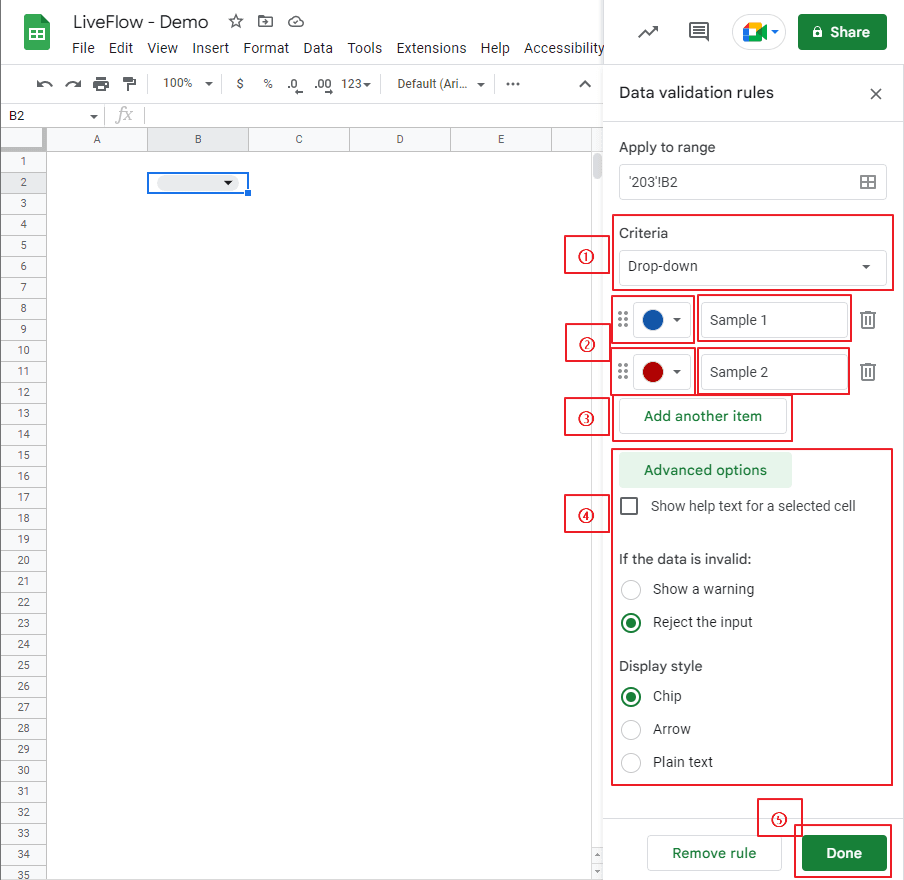904x880 pixels.
Task: Select the Reject the input option
Action: click(631, 623)
